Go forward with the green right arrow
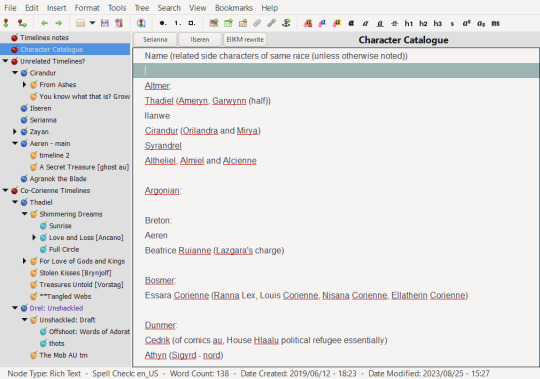 coord(59,23)
